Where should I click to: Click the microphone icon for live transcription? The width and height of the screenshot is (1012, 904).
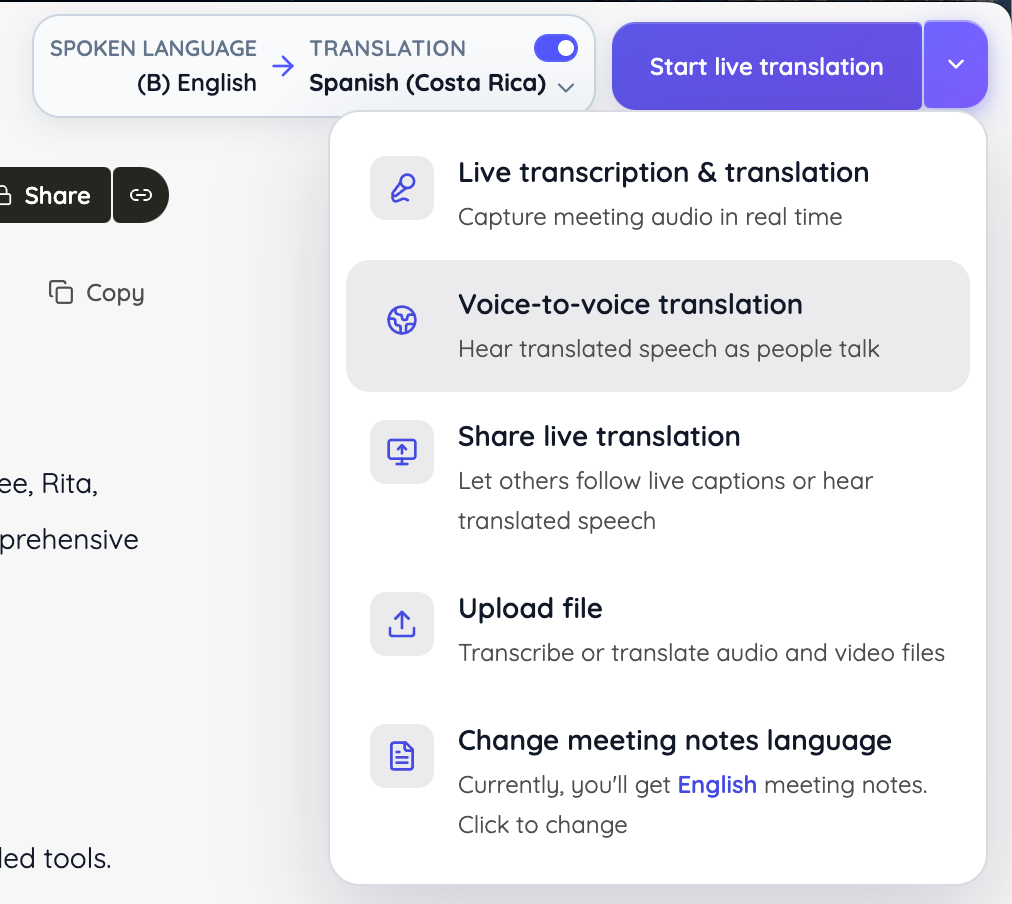click(402, 188)
